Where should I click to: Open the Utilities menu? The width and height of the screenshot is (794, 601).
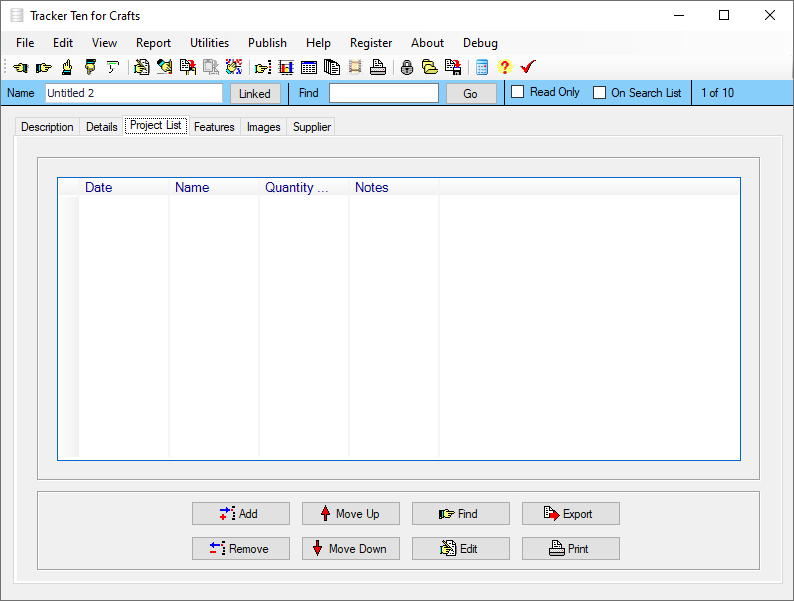[x=209, y=43]
